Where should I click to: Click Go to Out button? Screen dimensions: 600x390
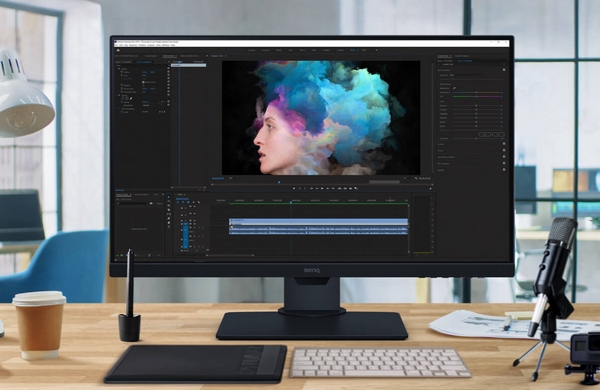[x=333, y=188]
